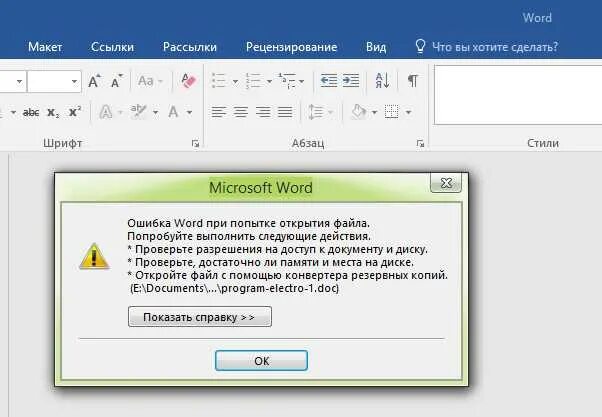Switch to the Рассылки tab

pos(190,47)
